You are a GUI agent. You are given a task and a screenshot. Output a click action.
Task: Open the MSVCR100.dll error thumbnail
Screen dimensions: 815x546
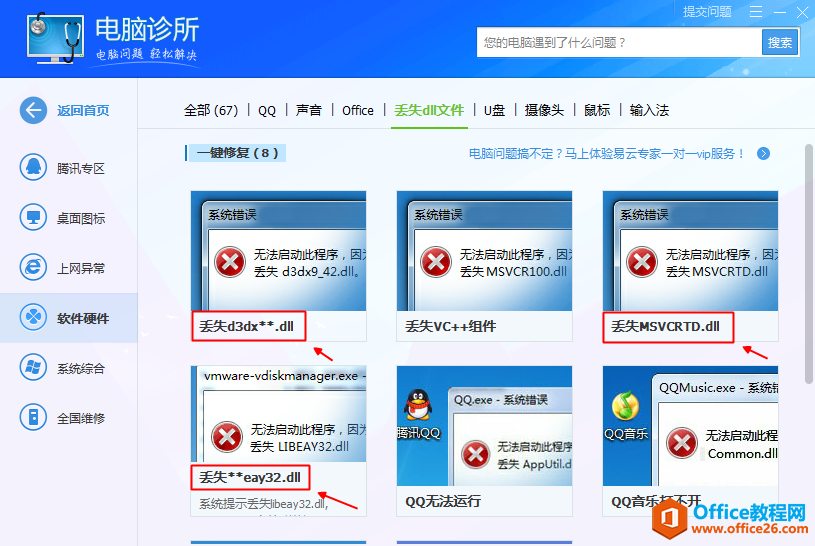484,251
